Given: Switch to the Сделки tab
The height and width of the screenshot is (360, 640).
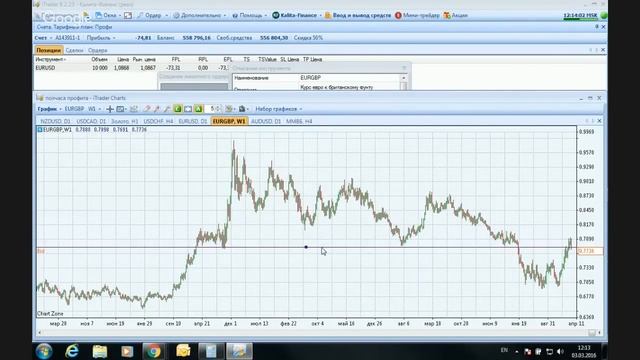Looking at the screenshot, I should click(x=74, y=50).
